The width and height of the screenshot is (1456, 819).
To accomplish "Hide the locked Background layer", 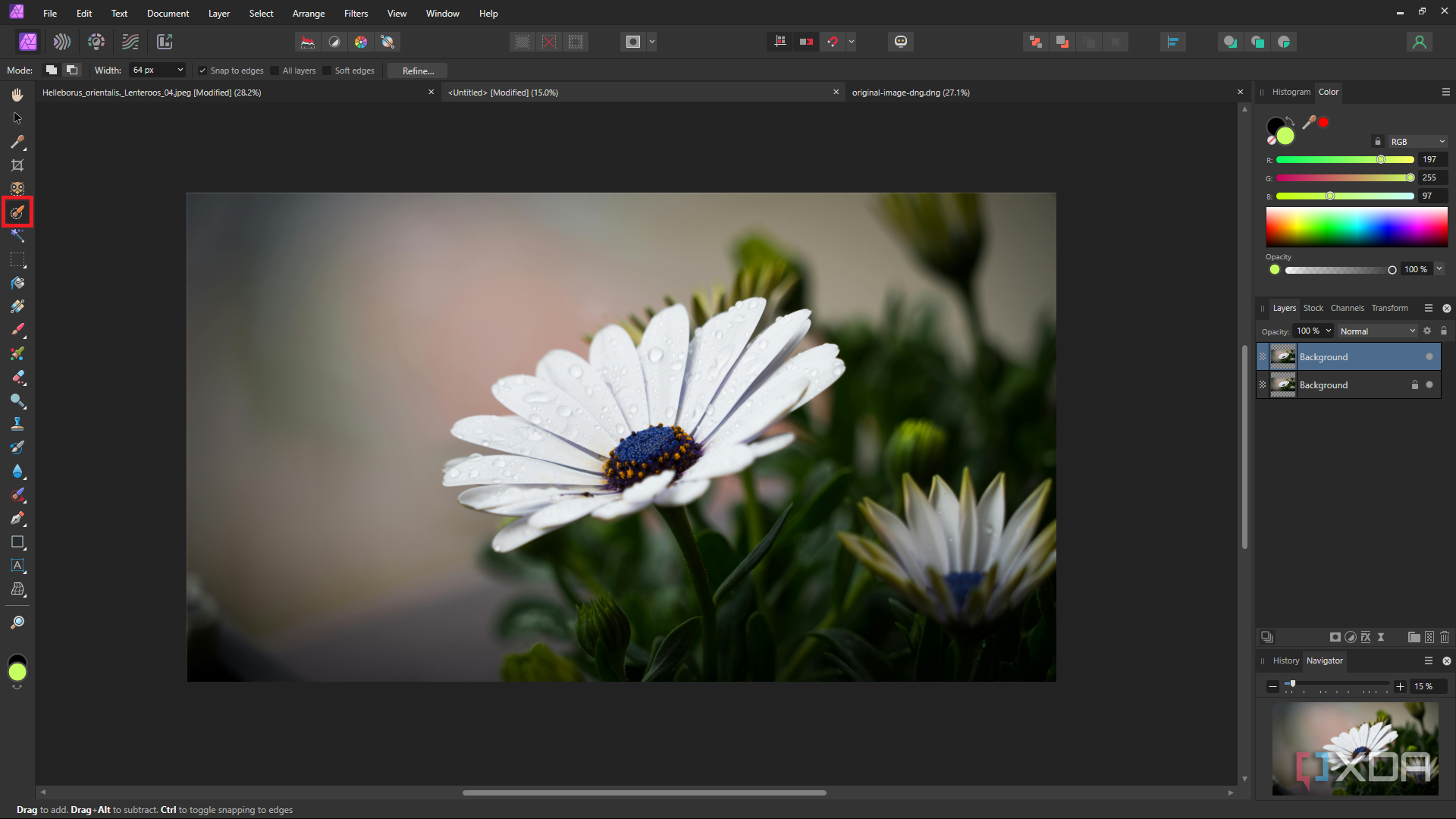I will pos(1429,385).
